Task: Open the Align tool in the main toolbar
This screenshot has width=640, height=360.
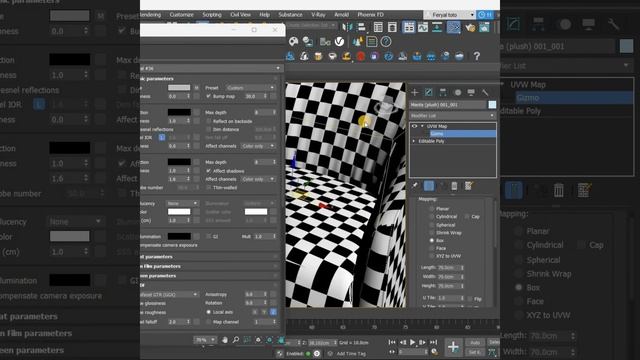Action: pos(361,27)
